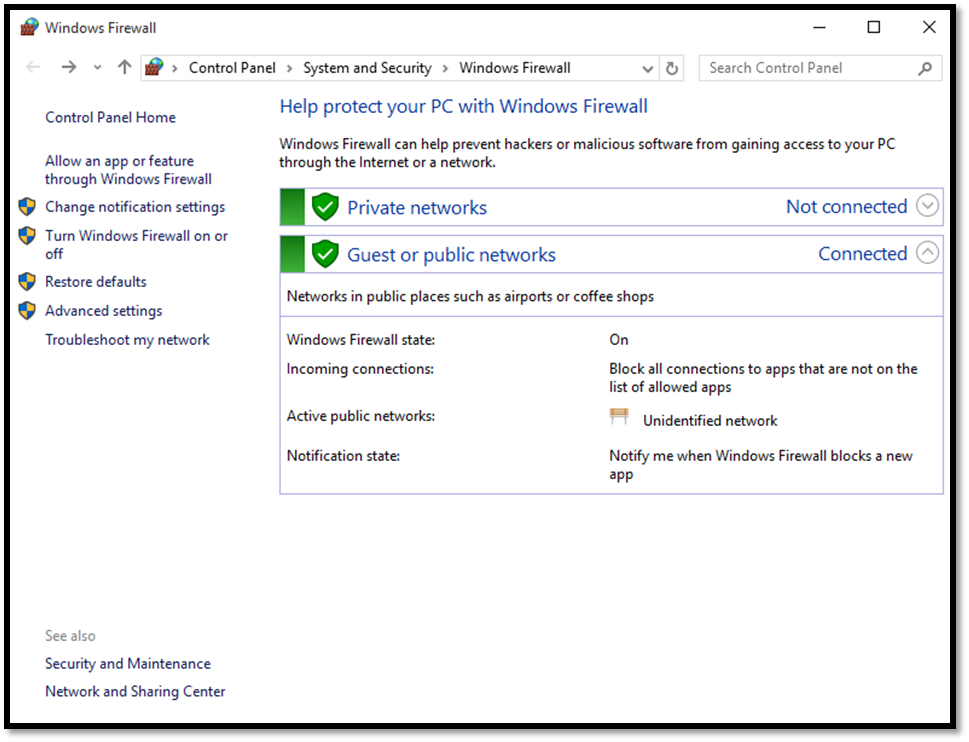The image size is (969, 742).
Task: Close the Windows Firewall window
Action: (929, 27)
